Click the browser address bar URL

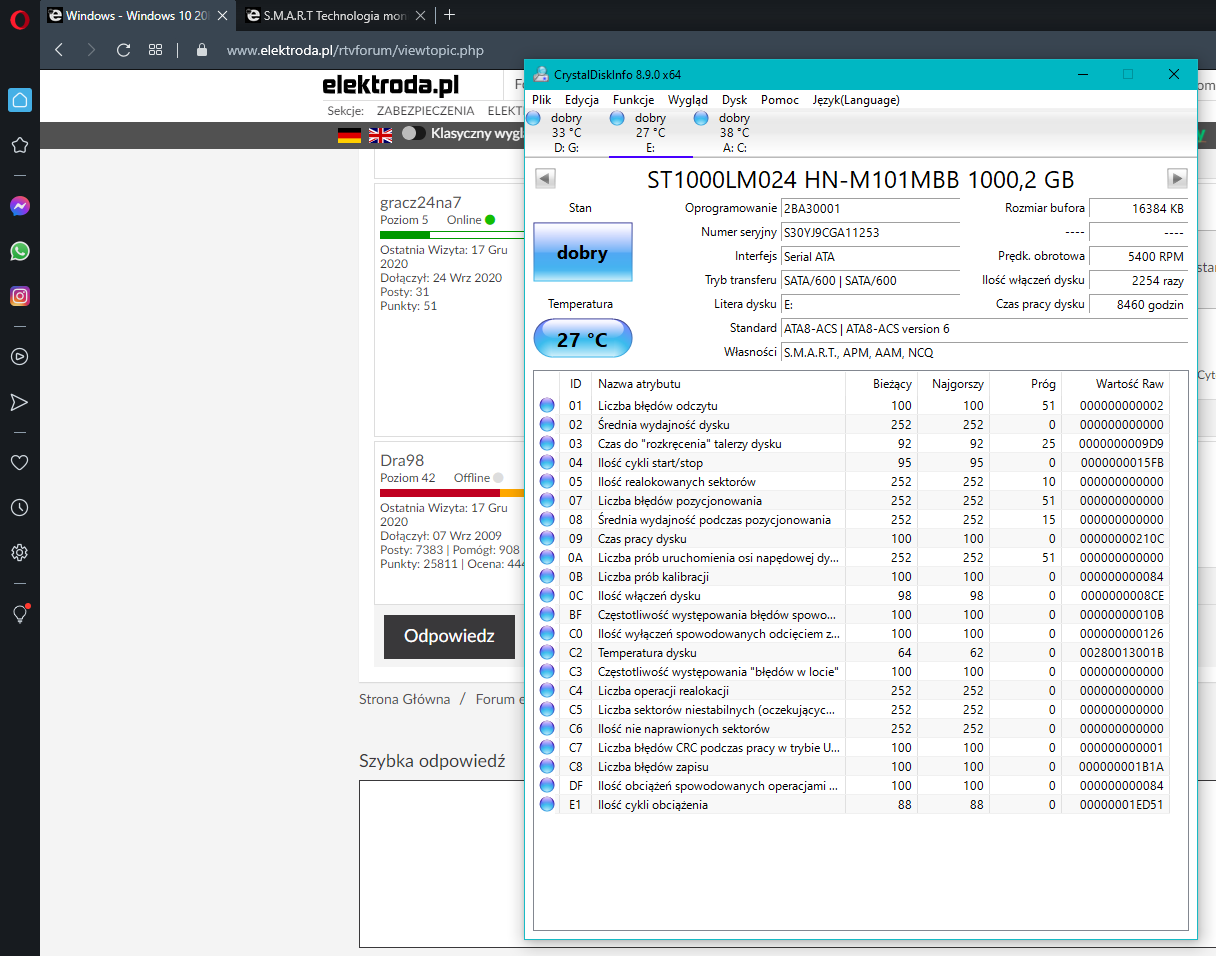click(x=355, y=50)
